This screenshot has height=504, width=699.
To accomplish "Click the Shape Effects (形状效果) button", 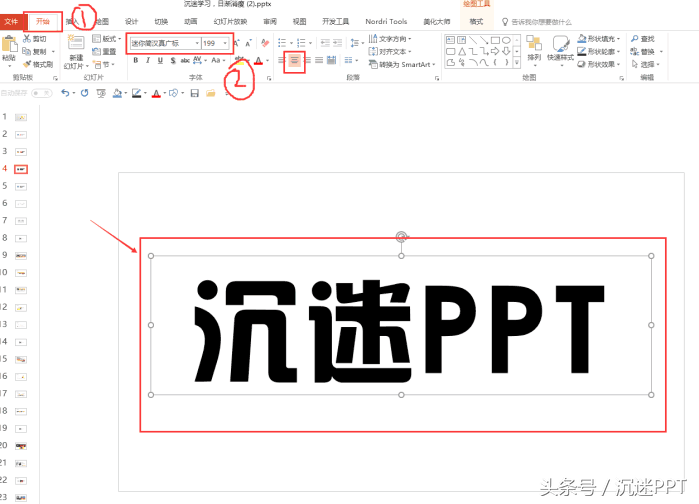I will click(x=598, y=65).
